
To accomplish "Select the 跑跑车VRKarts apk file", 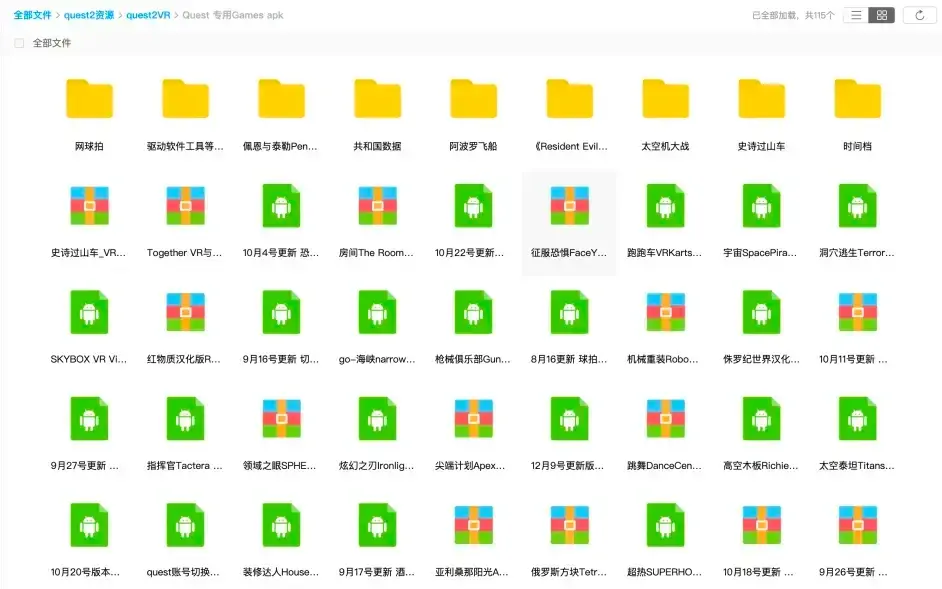I will 665,206.
